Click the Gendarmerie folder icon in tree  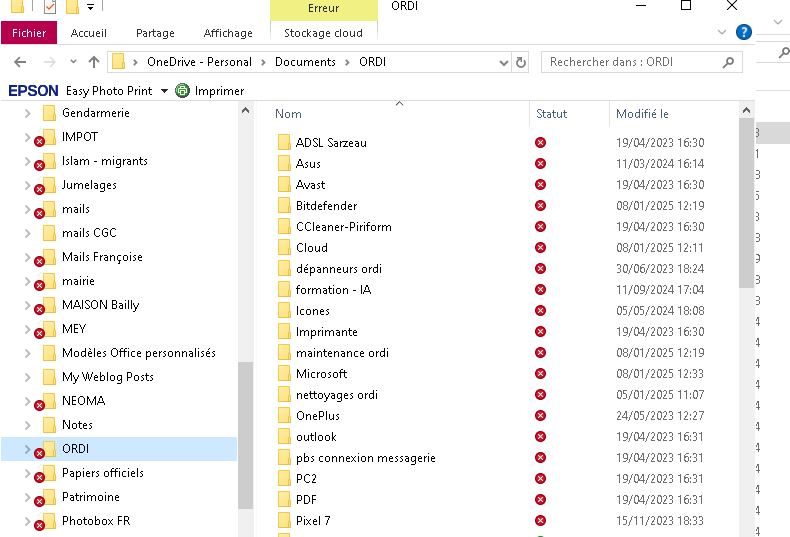[49, 113]
